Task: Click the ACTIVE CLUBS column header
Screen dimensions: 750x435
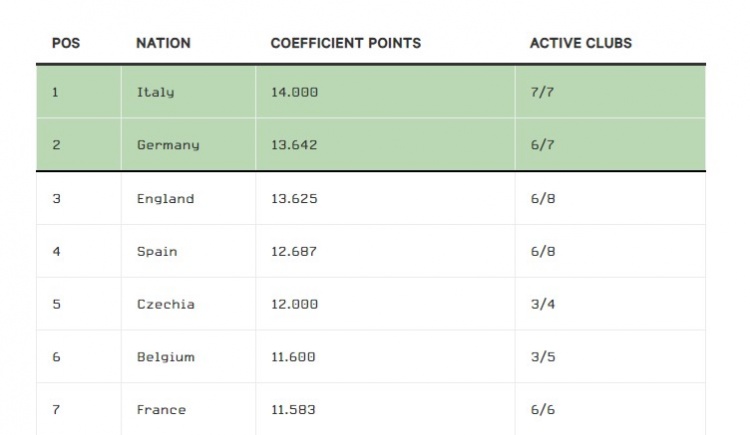Action: click(x=580, y=44)
